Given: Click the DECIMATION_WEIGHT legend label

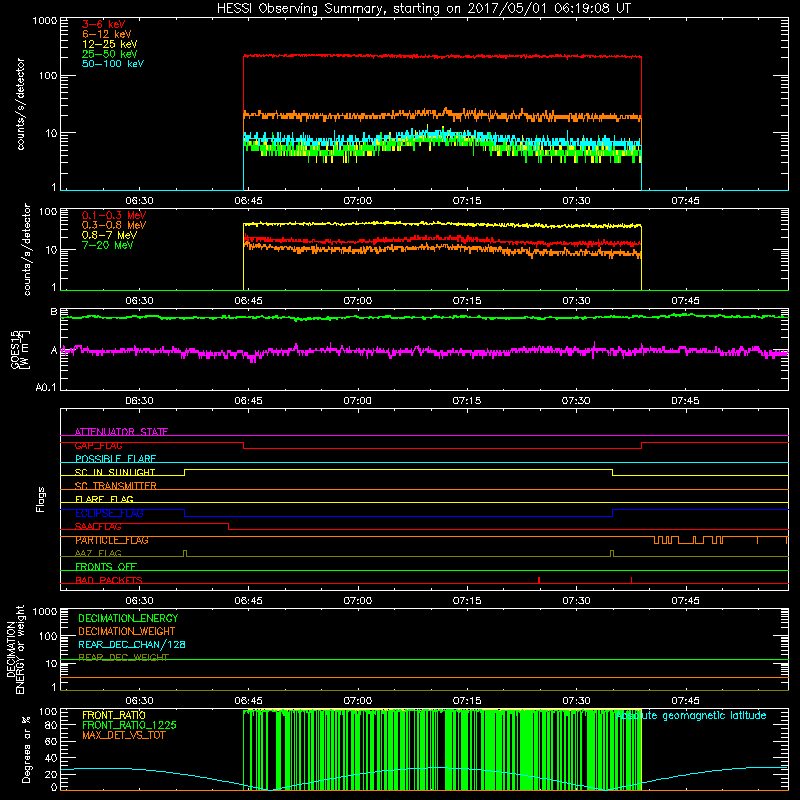Looking at the screenshot, I should (127, 632).
